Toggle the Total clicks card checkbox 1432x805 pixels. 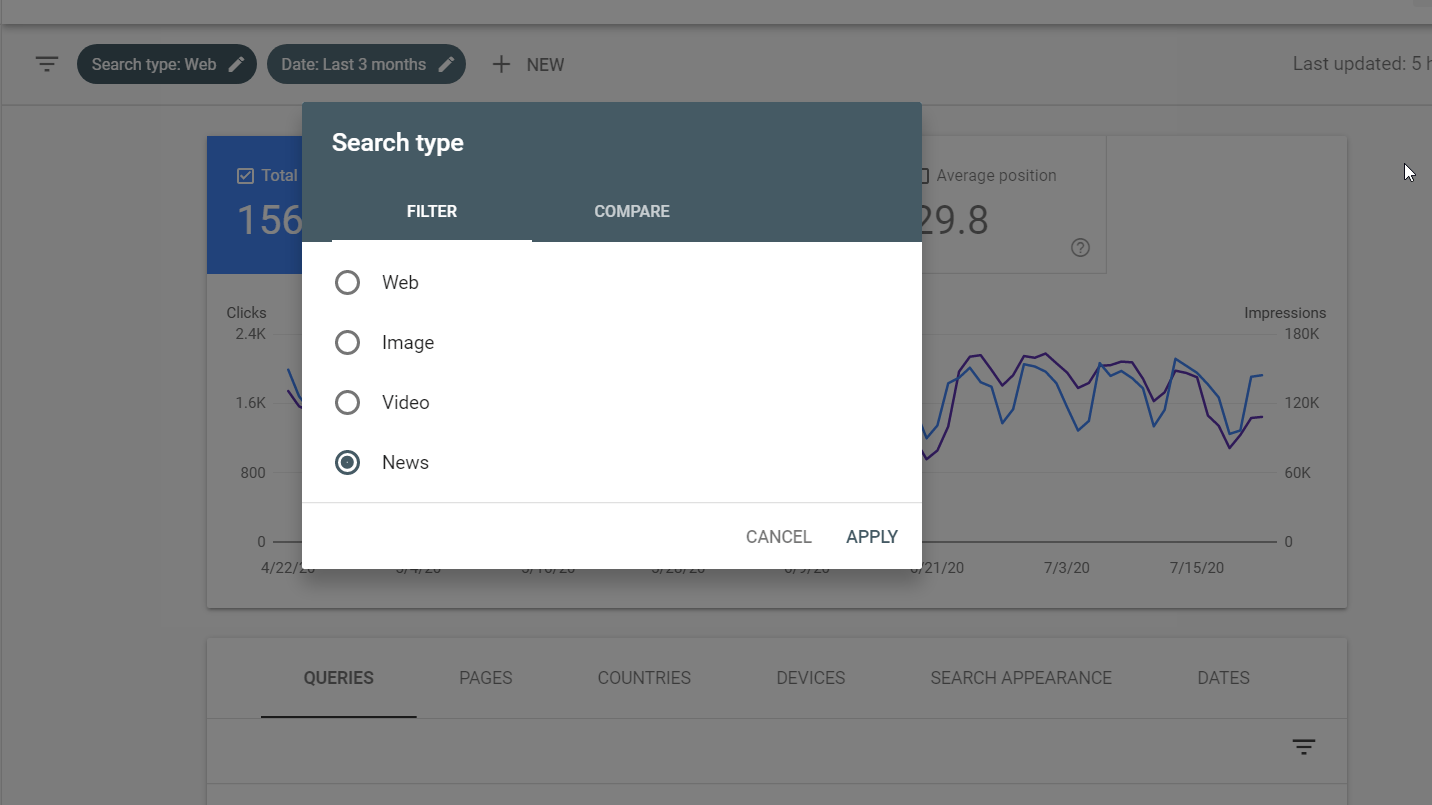[244, 175]
